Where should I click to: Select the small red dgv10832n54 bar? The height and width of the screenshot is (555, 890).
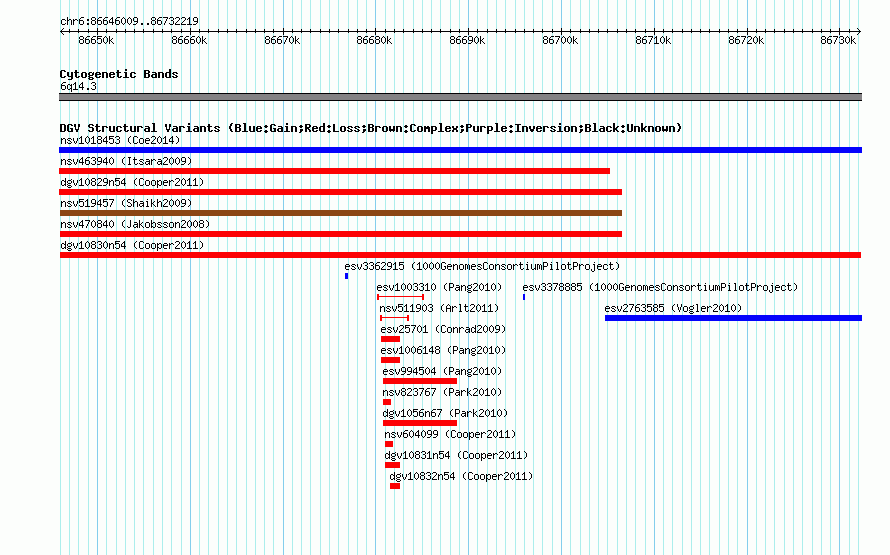pos(395,486)
